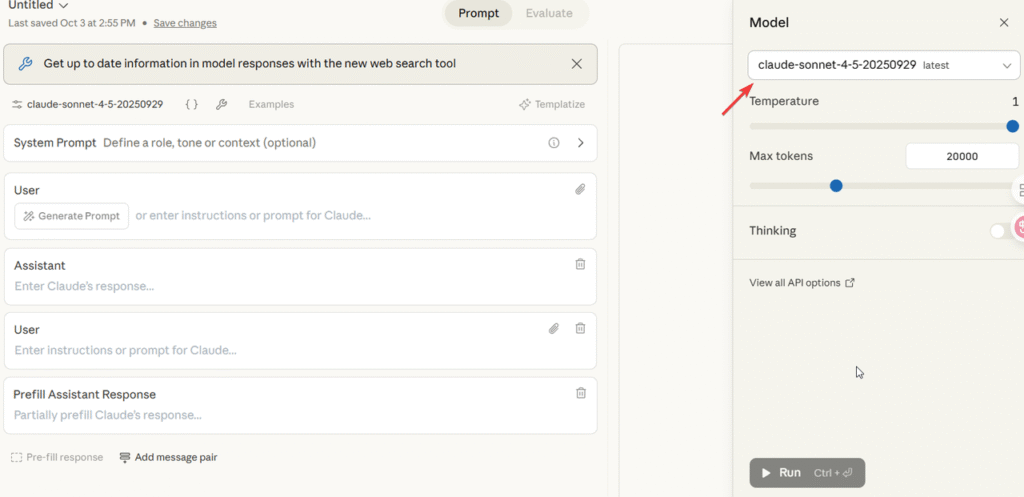Open the model selection dropdown
The width and height of the screenshot is (1024, 497).
click(x=883, y=65)
